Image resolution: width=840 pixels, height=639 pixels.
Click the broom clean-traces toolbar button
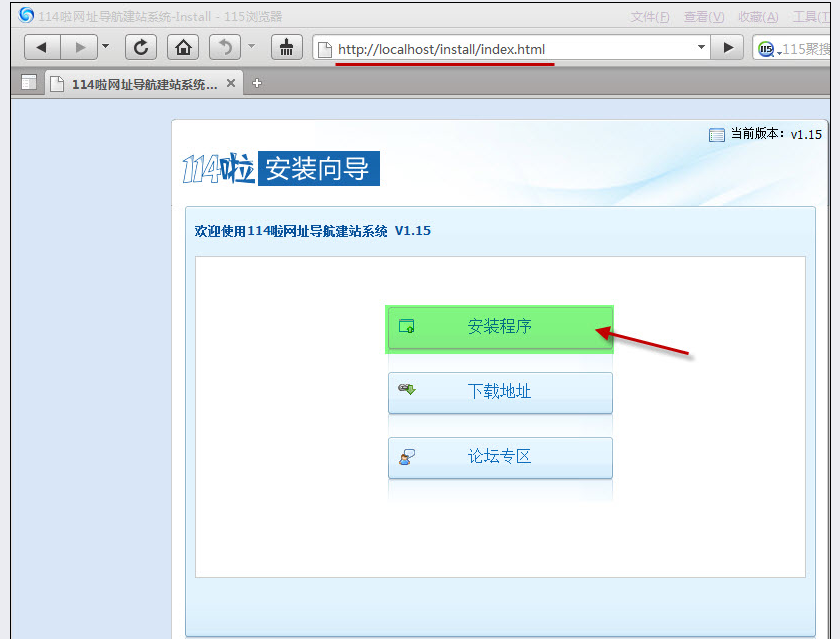287,48
